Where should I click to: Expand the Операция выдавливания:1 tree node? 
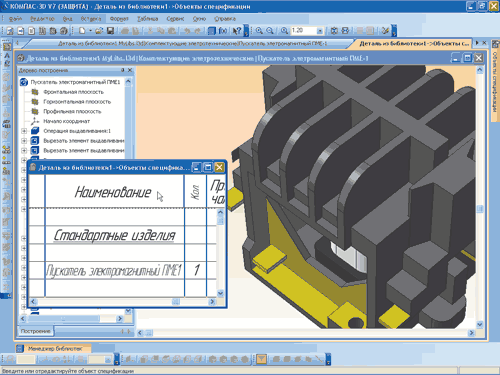click(x=24, y=131)
